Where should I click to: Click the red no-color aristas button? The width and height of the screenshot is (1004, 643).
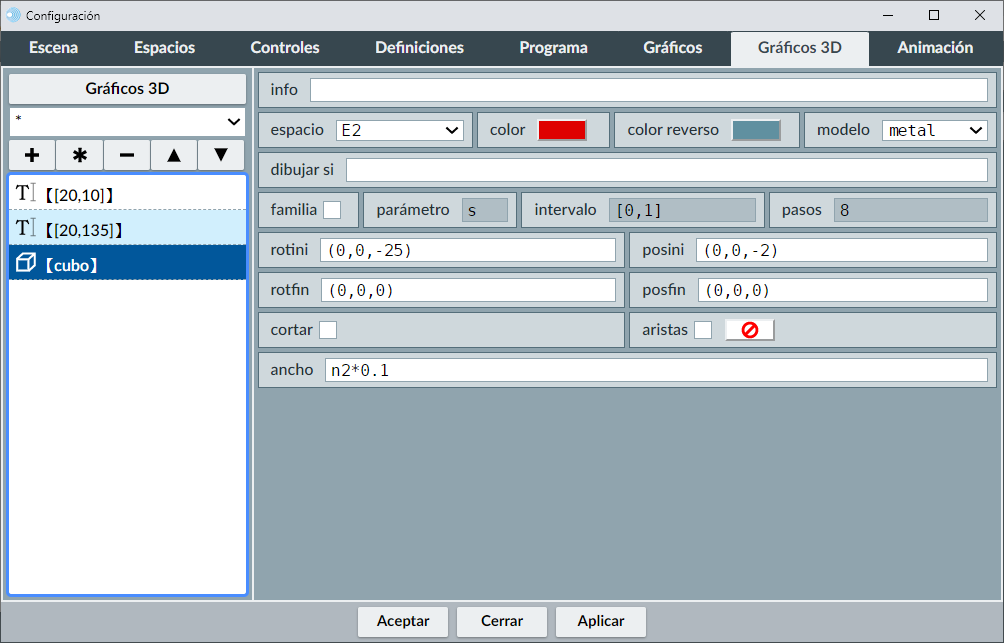pos(749,330)
